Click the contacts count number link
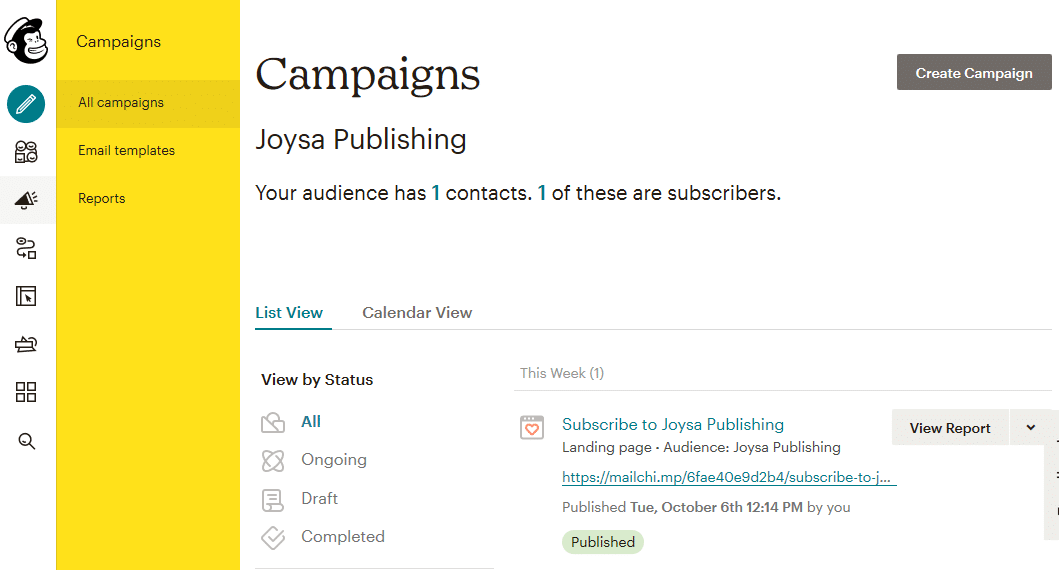This screenshot has width=1059, height=570. tap(436, 193)
